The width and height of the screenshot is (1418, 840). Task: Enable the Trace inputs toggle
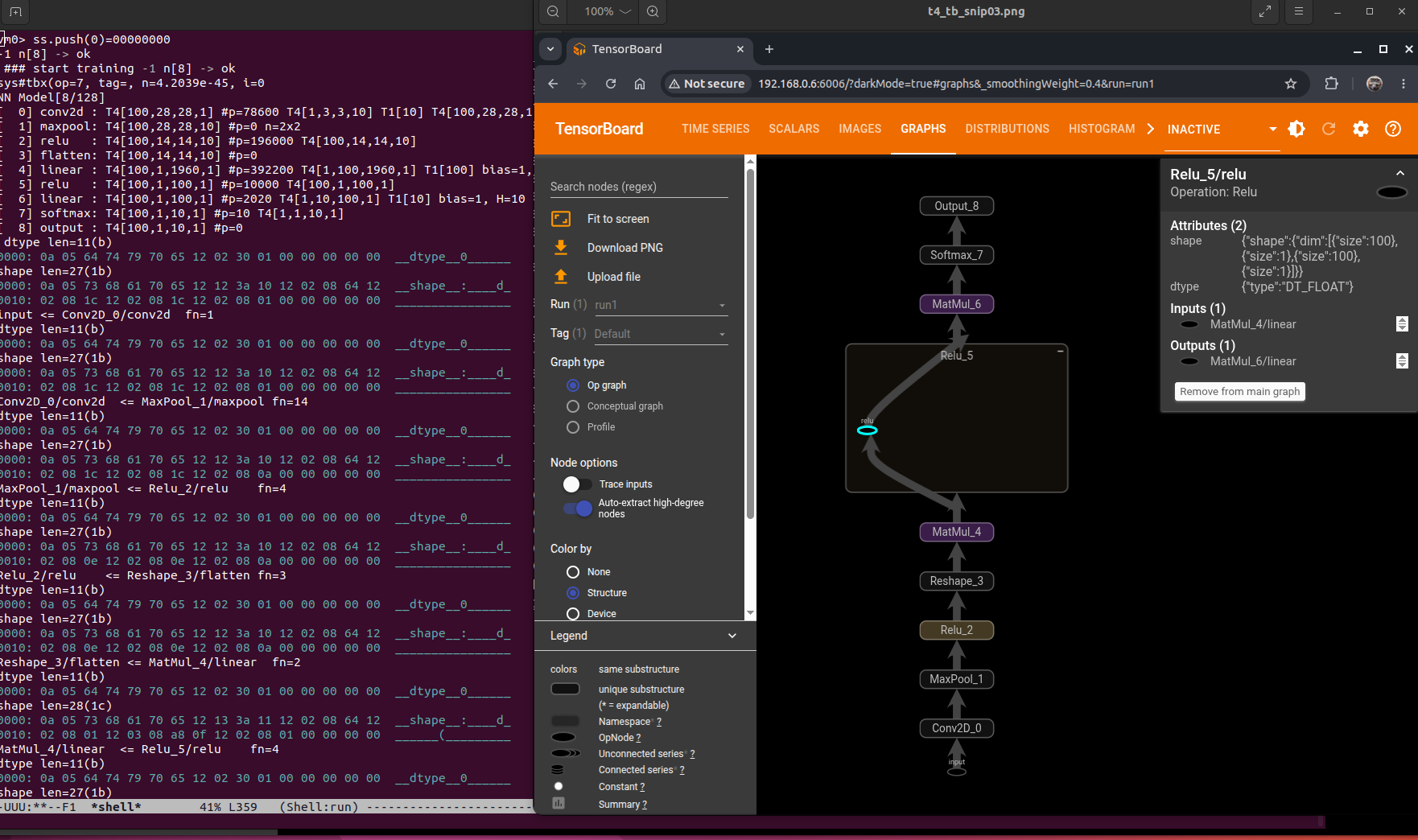coord(577,484)
